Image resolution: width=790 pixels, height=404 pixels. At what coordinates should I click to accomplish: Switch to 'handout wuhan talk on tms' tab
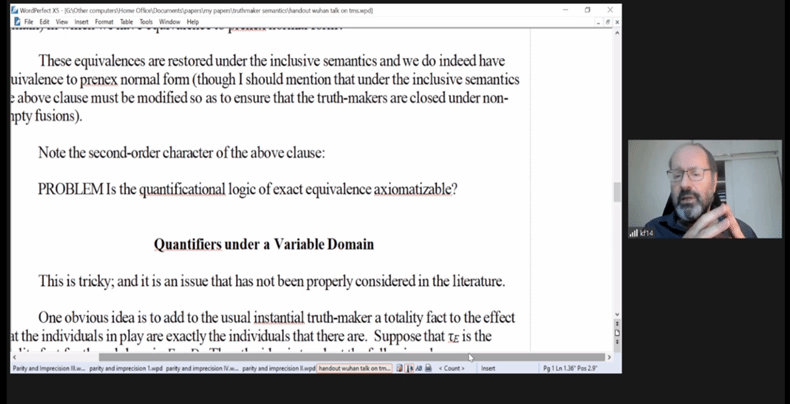355,368
